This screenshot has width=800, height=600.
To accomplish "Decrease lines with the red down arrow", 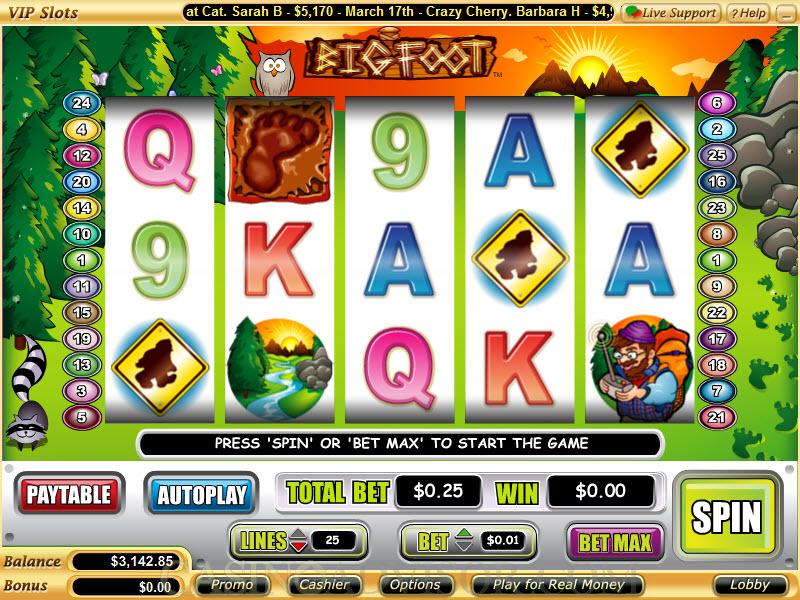I will pos(298,546).
